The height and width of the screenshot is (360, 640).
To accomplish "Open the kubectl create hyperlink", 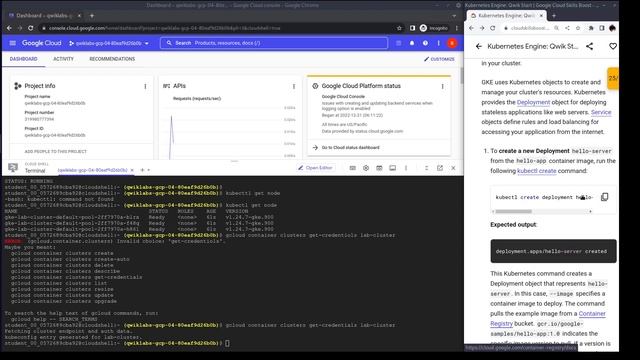I will pyautogui.click(x=536, y=171).
